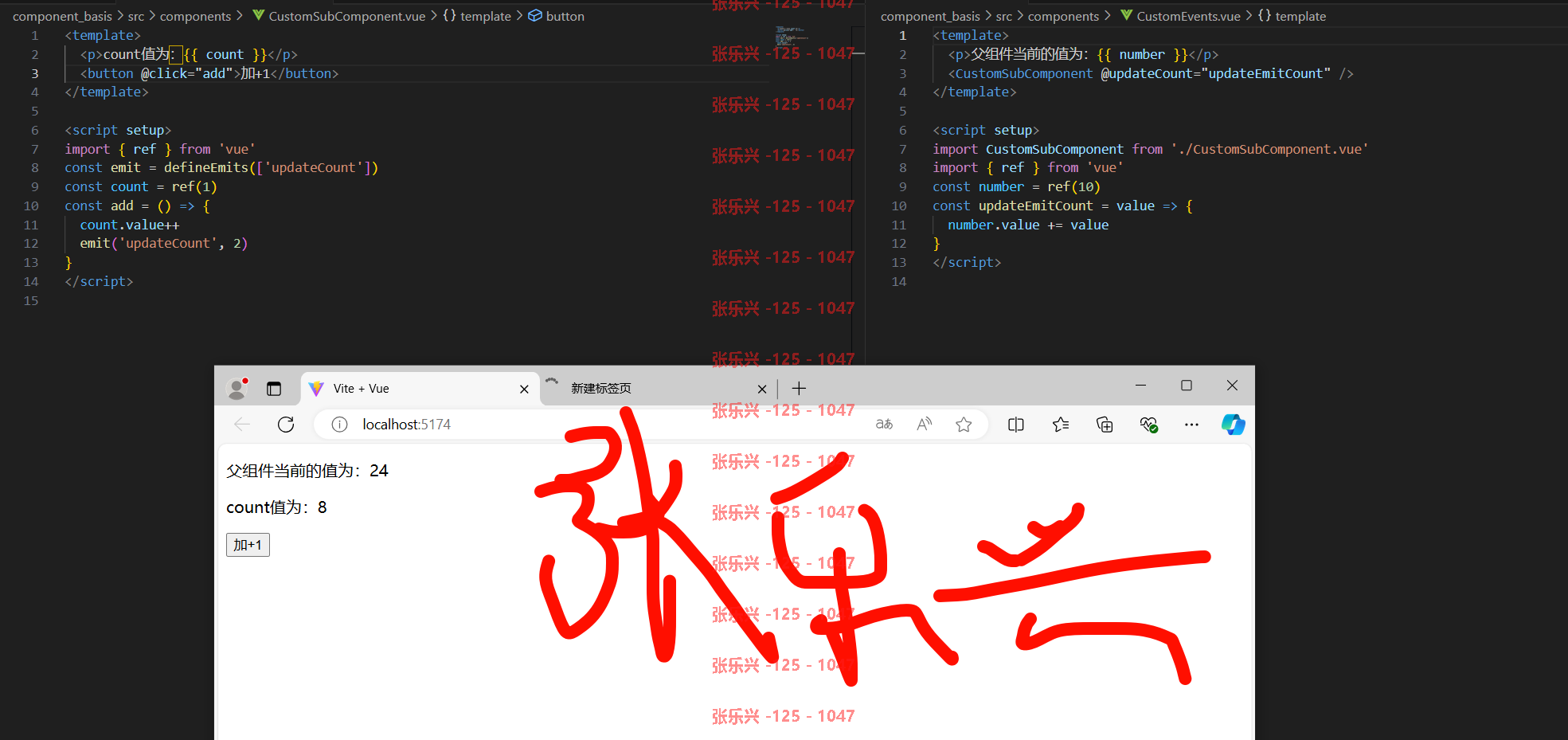Add this page to favorites star
This screenshot has width=1568, height=740.
964,425
